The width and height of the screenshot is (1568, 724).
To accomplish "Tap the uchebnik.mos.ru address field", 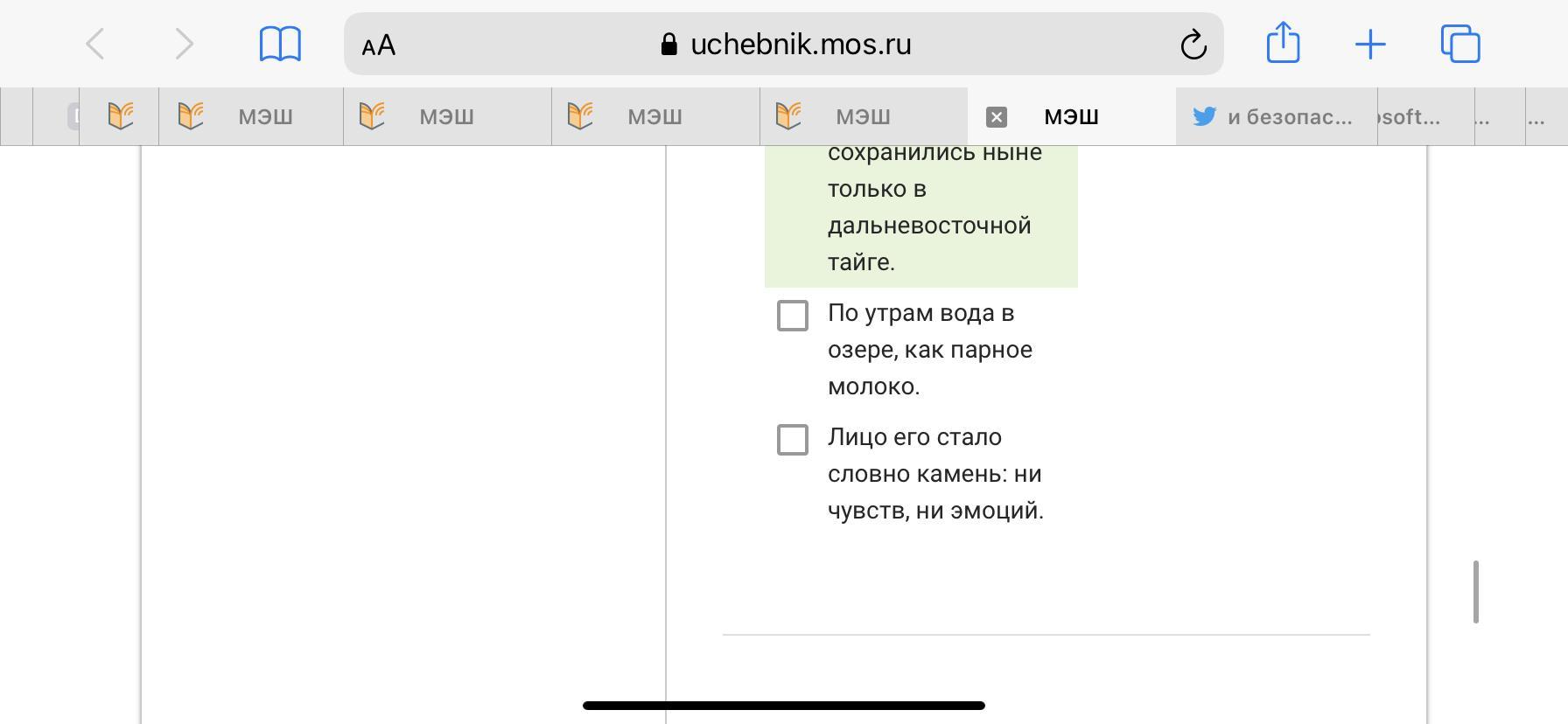I will [800, 45].
